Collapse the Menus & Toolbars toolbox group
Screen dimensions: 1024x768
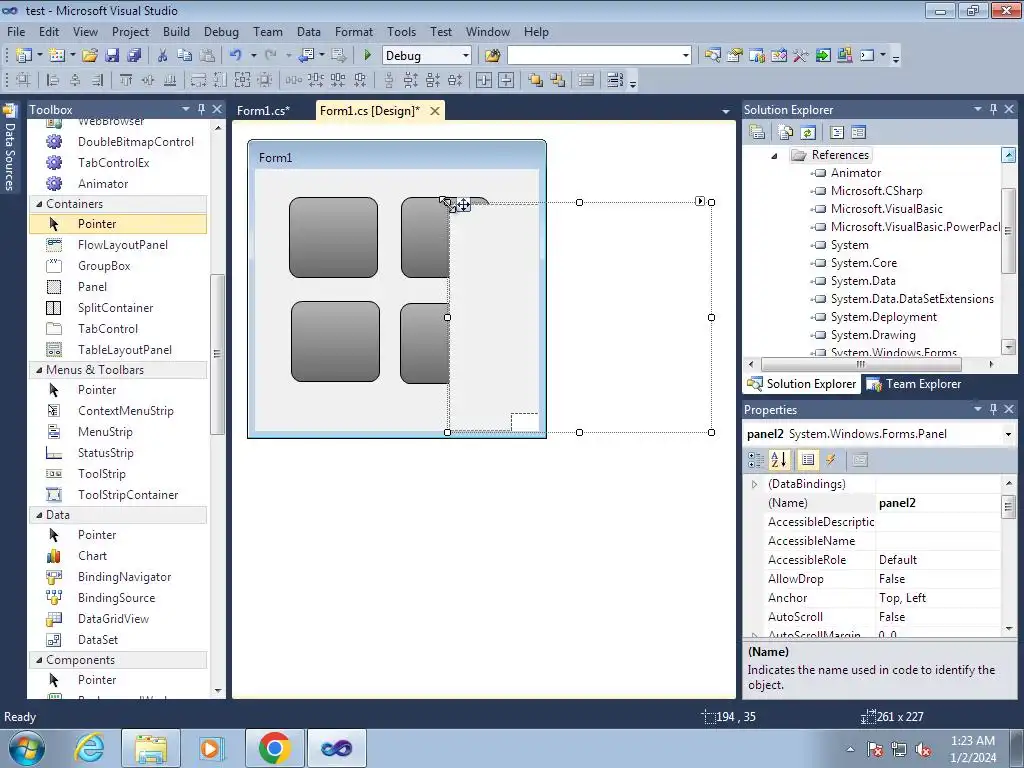pos(39,370)
